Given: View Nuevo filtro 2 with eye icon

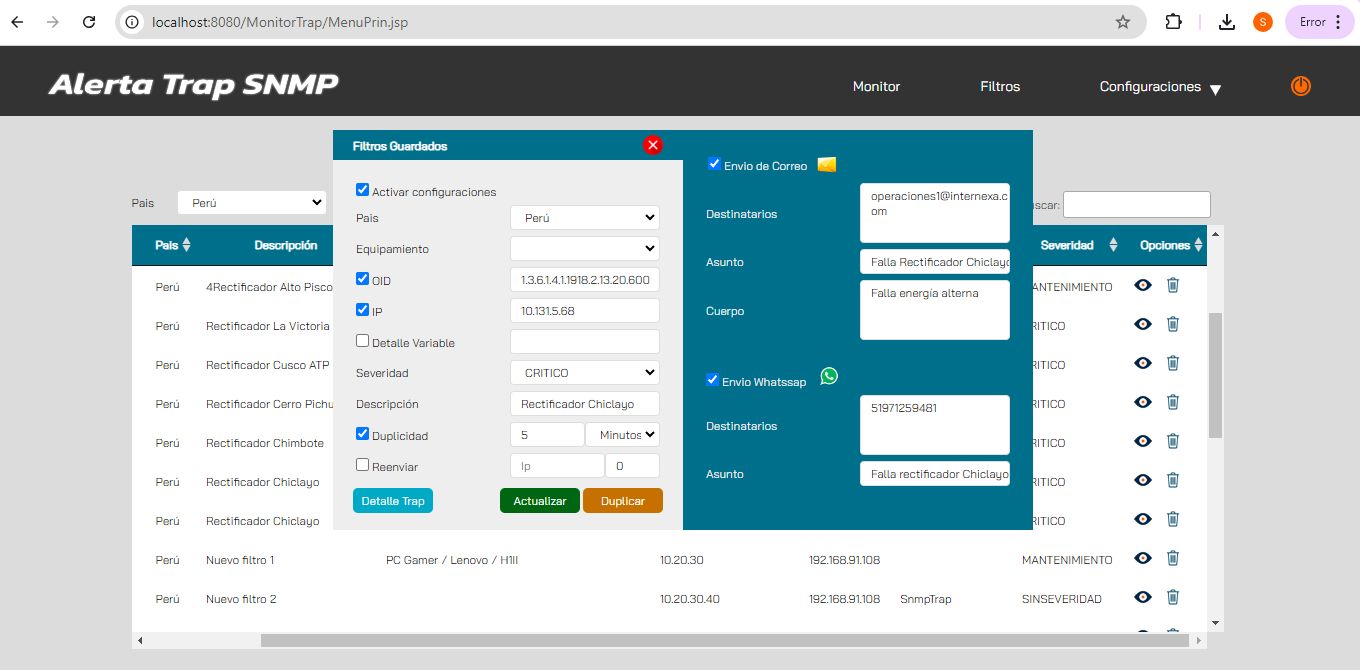Looking at the screenshot, I should (x=1143, y=597).
